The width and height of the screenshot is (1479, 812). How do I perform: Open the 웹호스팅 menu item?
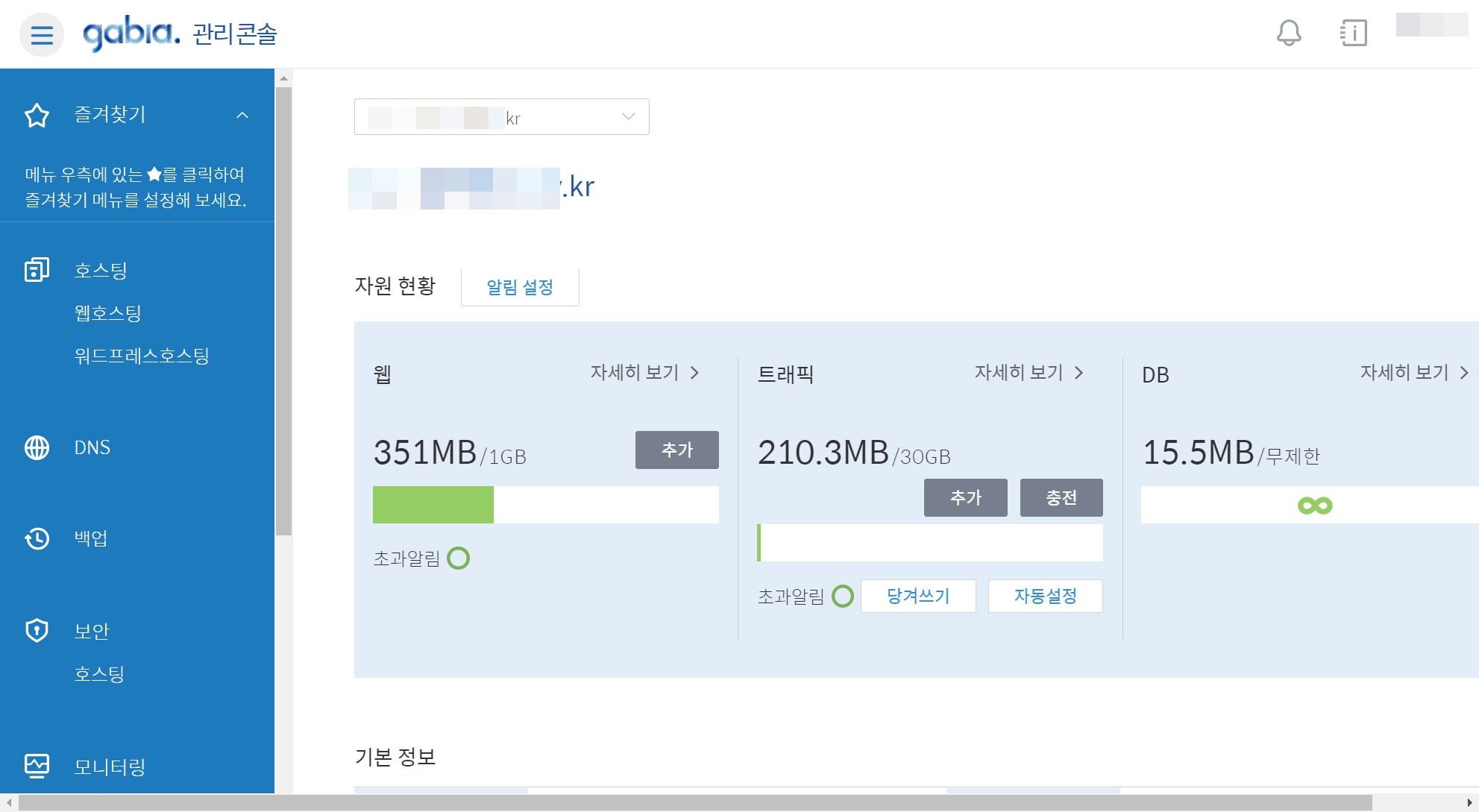point(108,313)
